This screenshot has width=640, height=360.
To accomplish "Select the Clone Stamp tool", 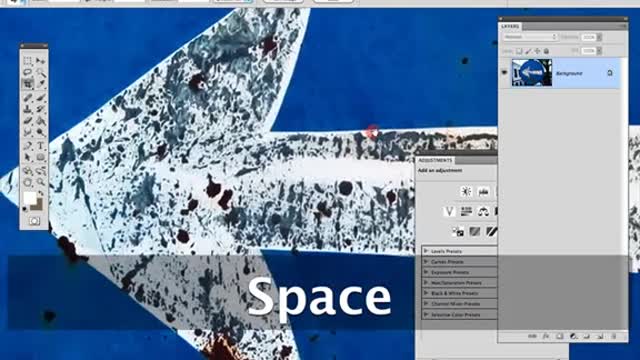I will click(x=28, y=109).
